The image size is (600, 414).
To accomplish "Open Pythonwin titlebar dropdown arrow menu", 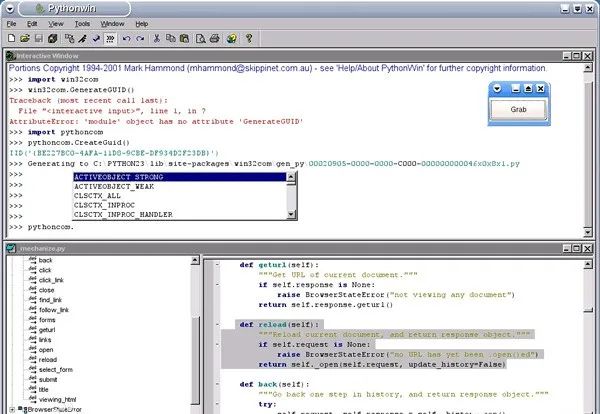I will [x=10, y=8].
